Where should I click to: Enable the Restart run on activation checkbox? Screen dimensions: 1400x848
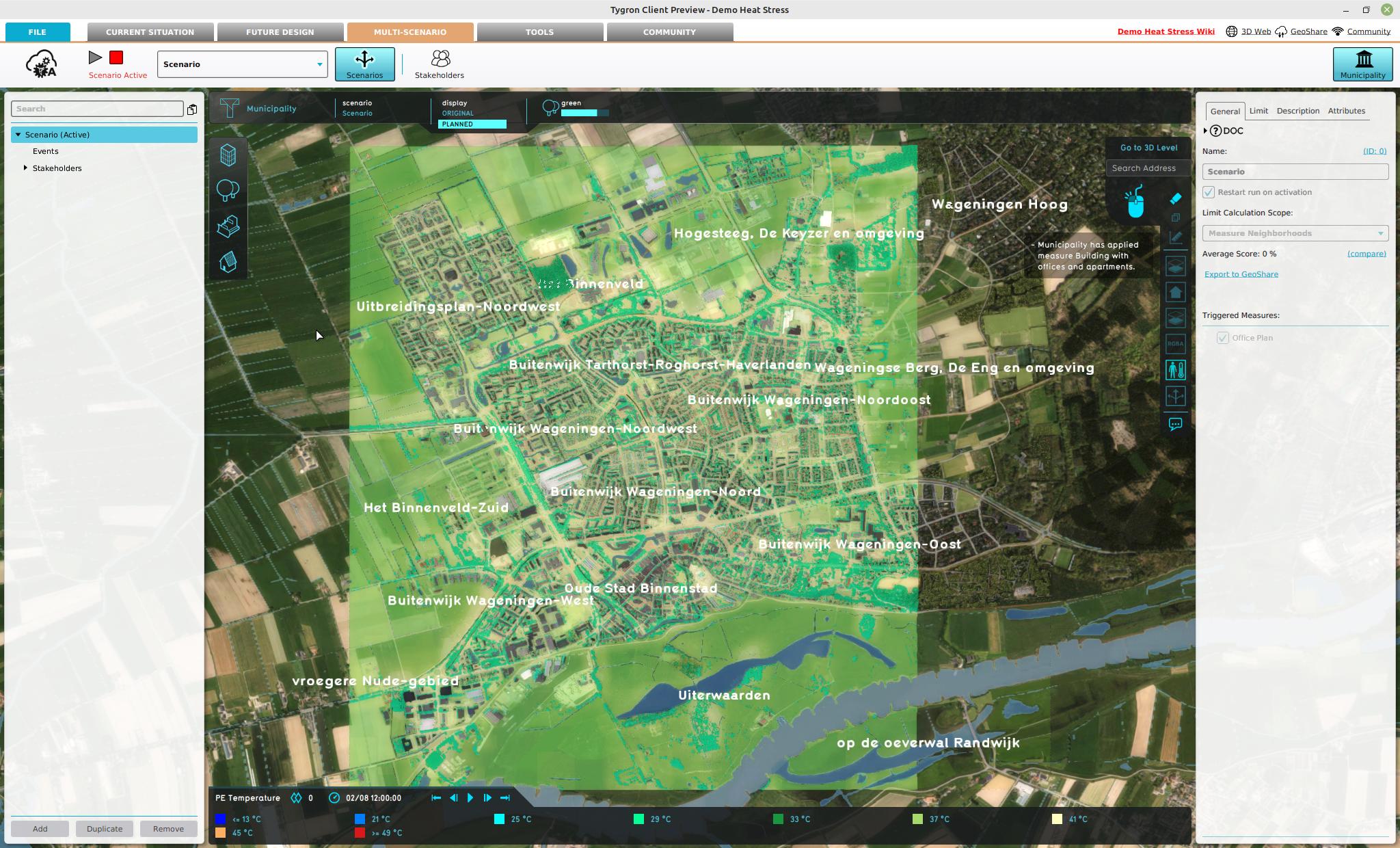coord(1209,192)
